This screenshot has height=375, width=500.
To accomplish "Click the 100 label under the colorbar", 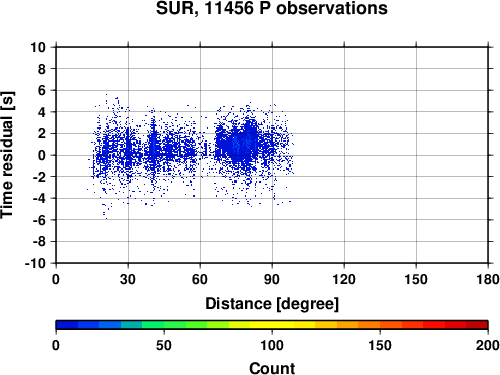I will pos(272,345).
